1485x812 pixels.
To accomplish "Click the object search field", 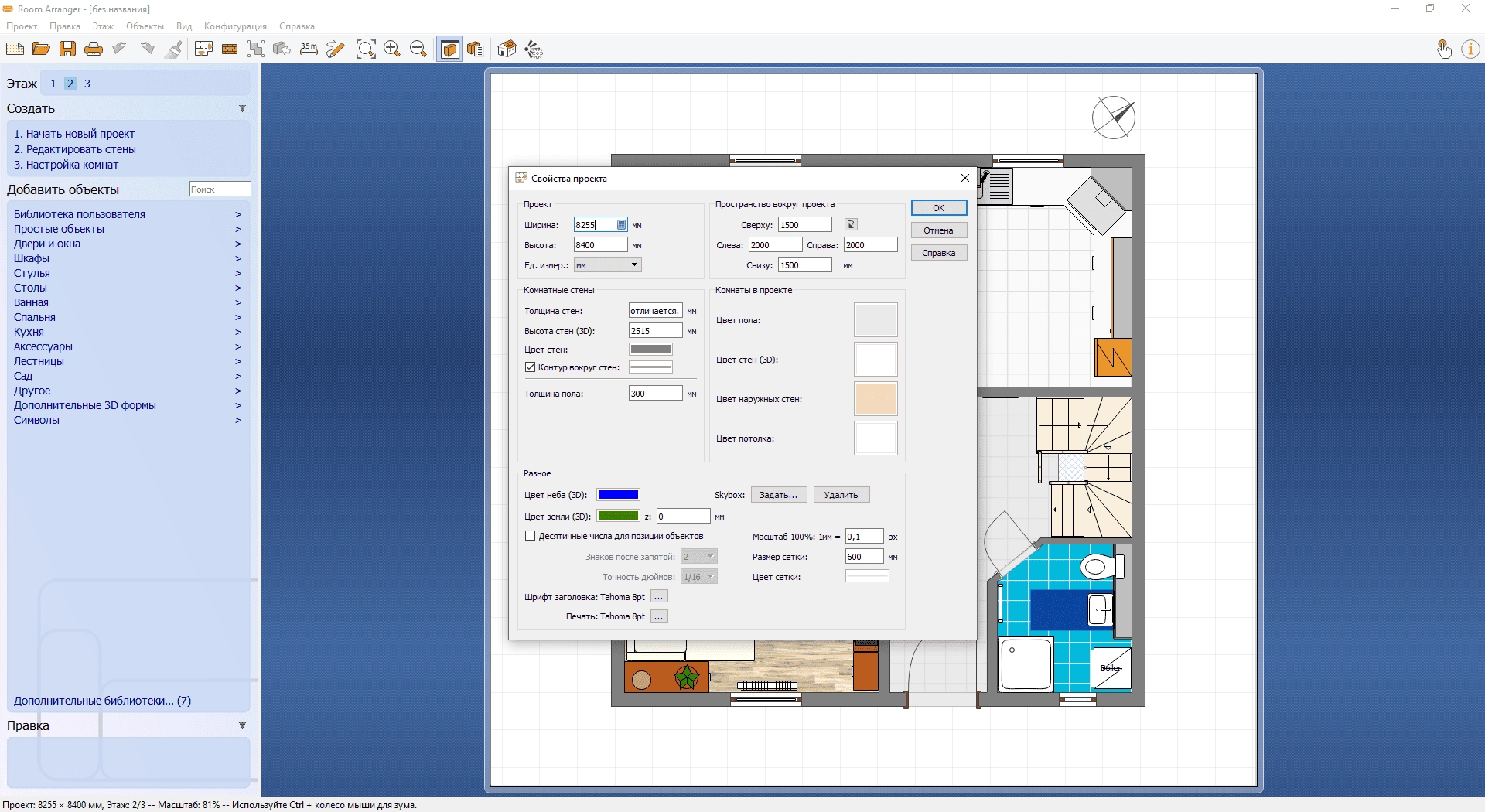I will coord(220,189).
